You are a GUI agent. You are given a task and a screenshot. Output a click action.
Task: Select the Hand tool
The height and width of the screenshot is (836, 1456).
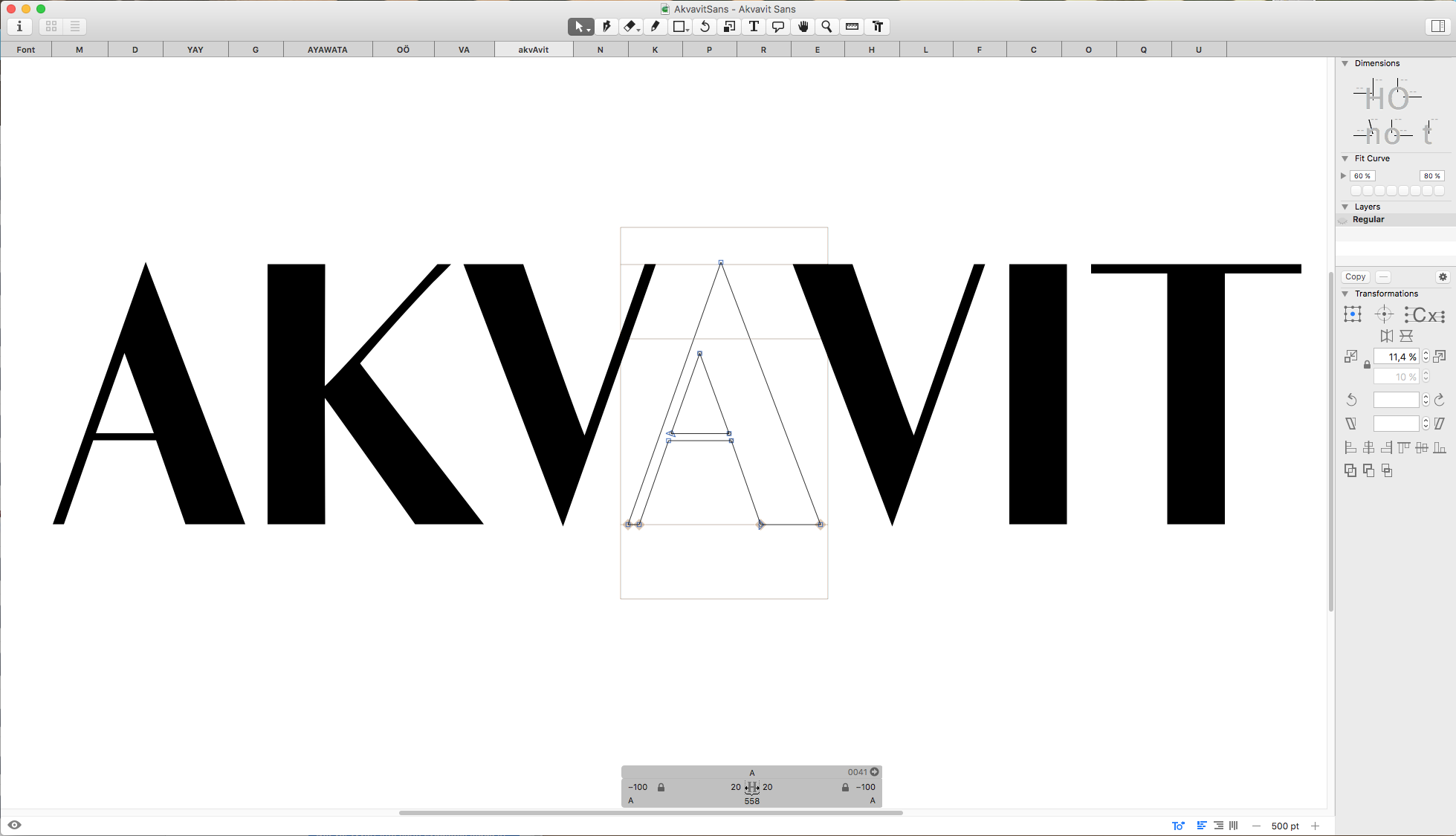(x=803, y=27)
